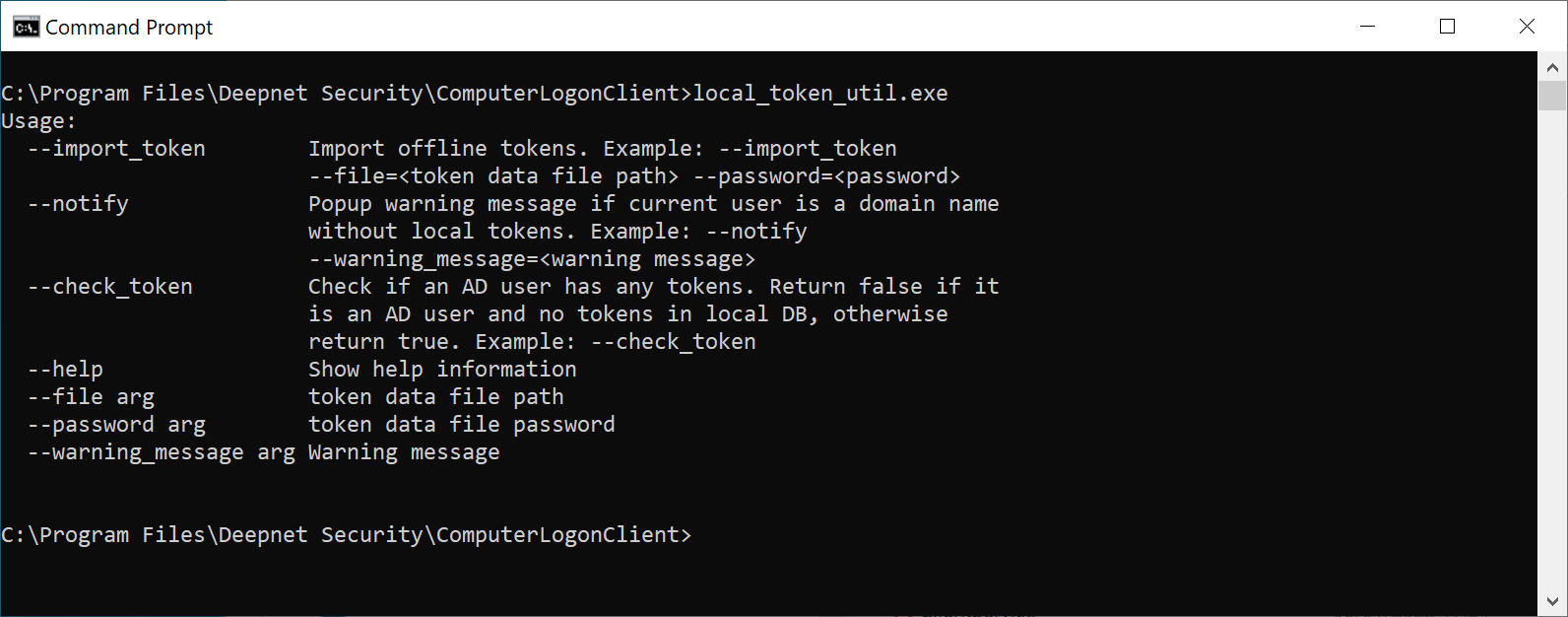Click the "Show help information" description

coord(442,370)
